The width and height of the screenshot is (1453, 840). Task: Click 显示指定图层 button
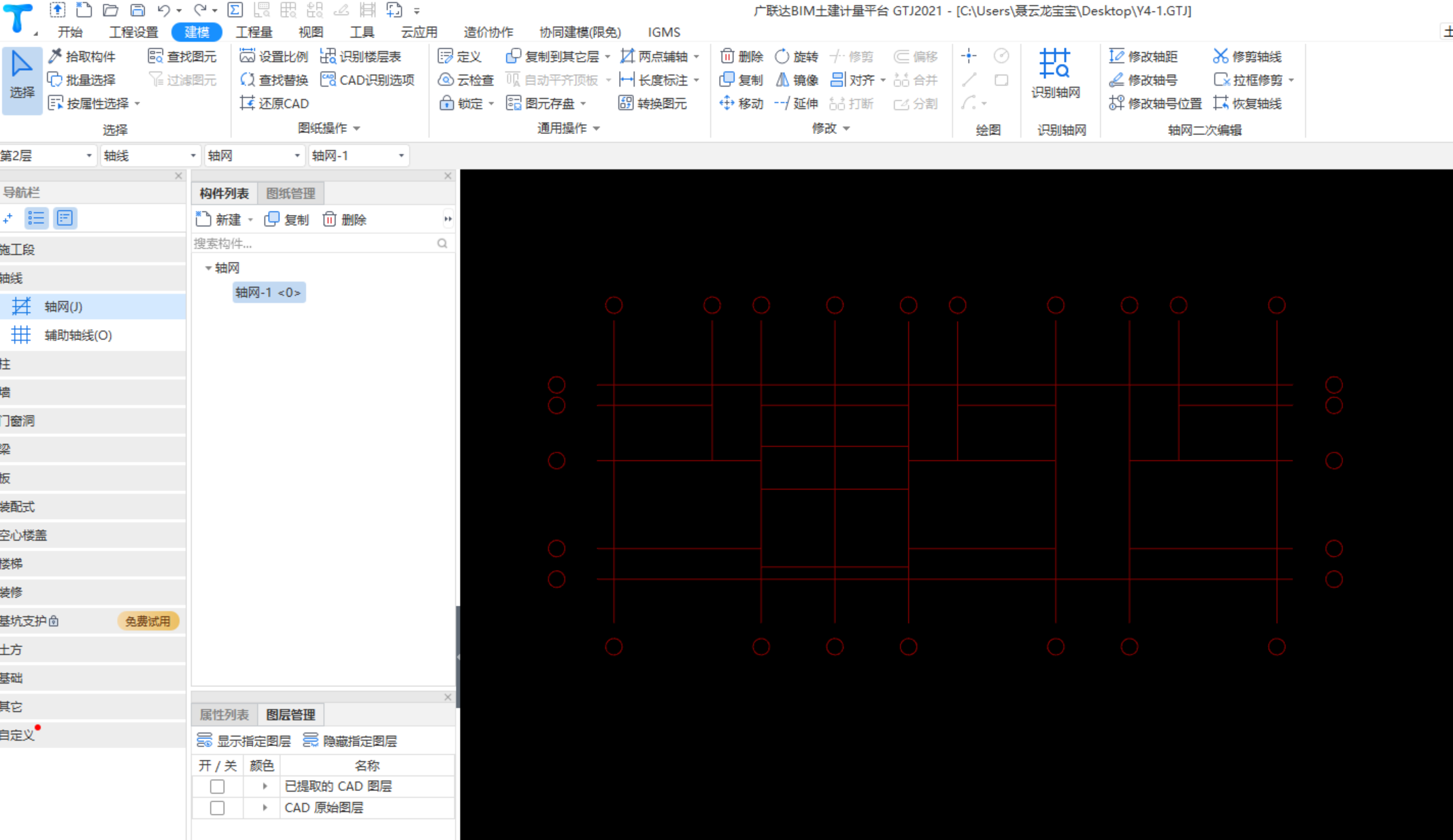click(x=244, y=741)
